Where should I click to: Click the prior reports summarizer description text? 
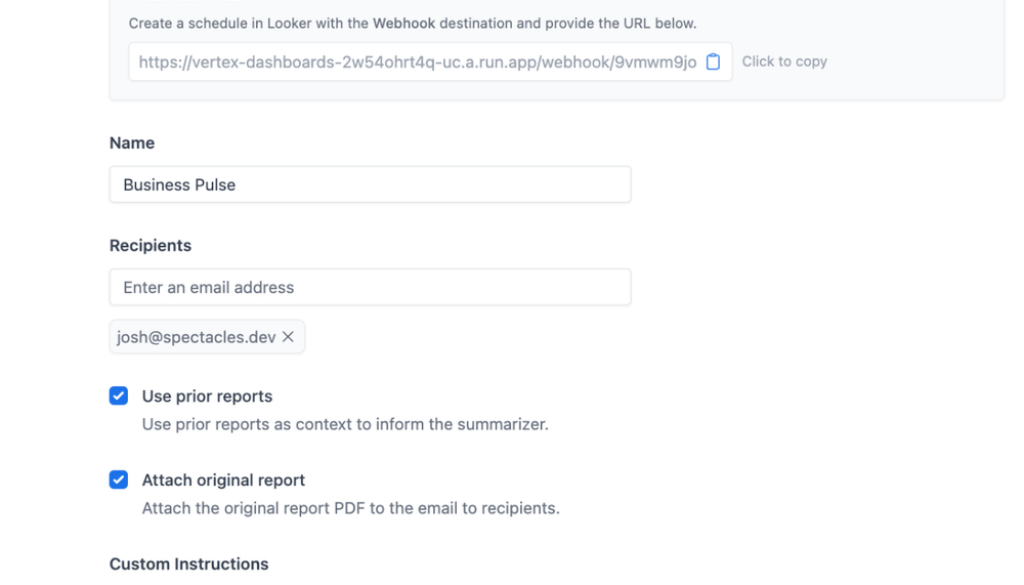coord(345,424)
